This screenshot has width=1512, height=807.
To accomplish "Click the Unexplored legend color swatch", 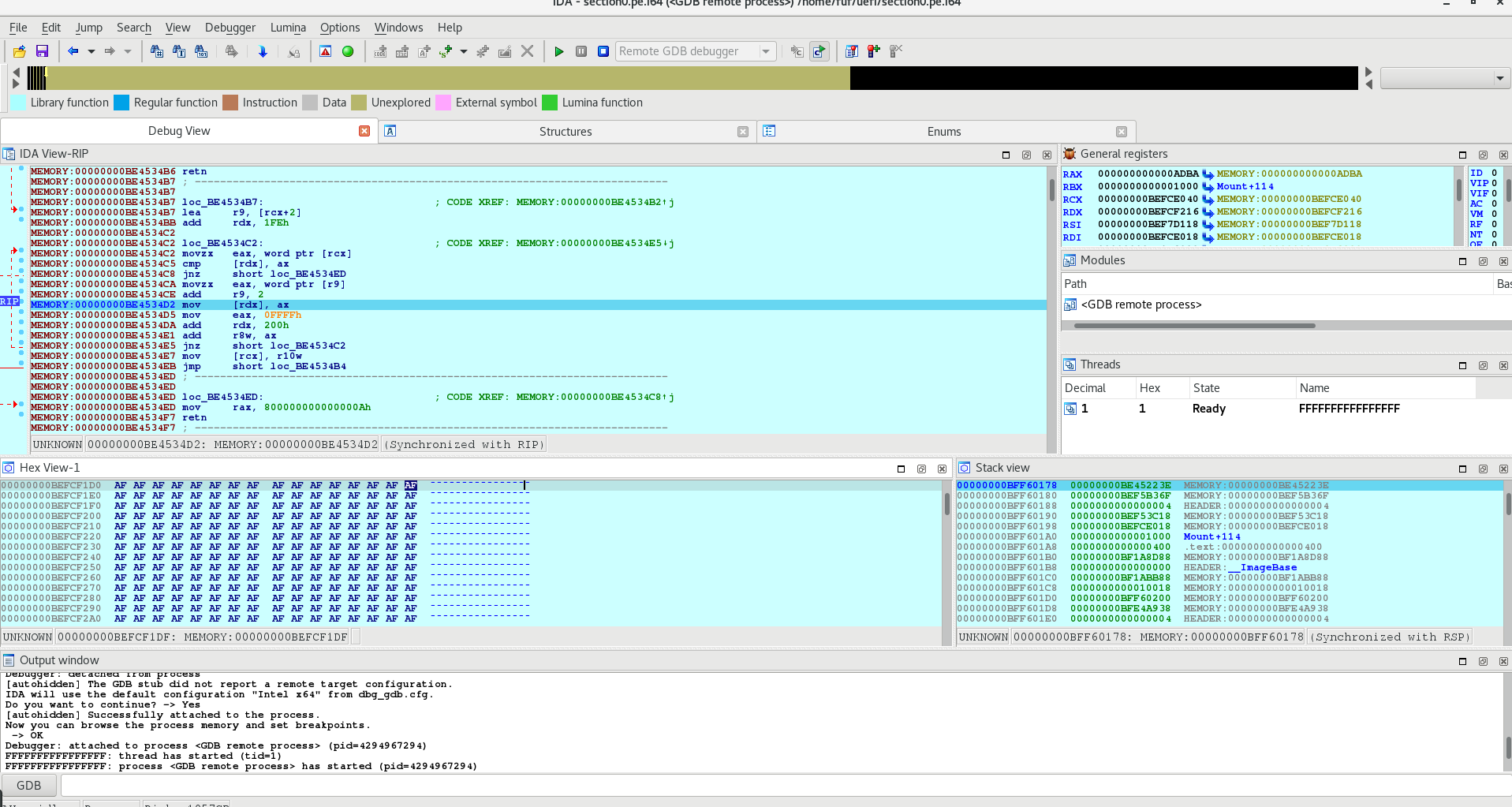I will [359, 103].
